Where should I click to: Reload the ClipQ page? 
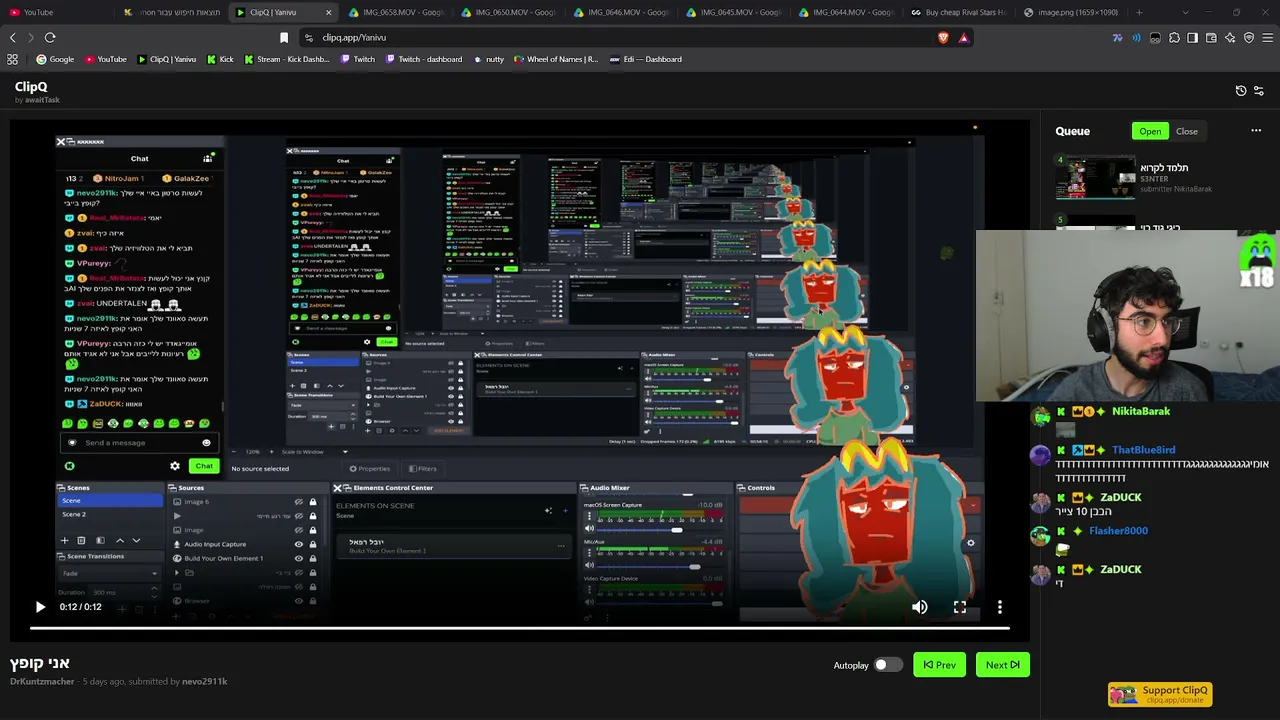[50, 37]
